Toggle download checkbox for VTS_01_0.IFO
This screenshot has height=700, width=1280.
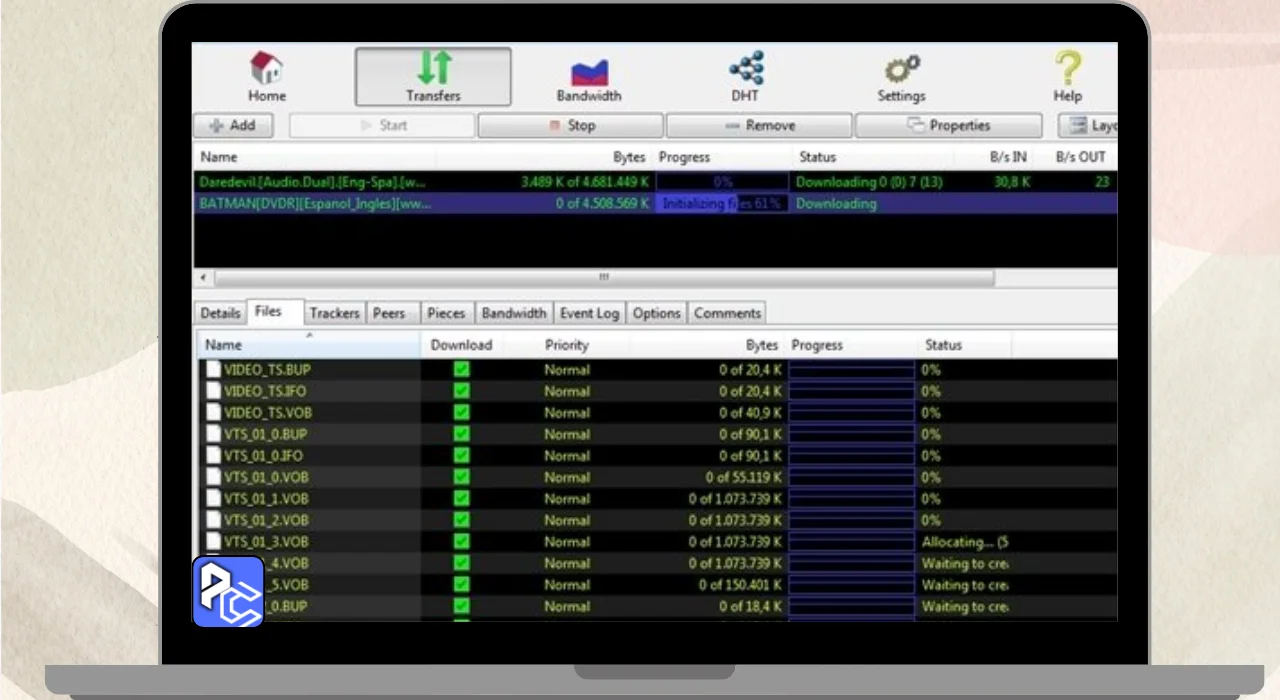[461, 456]
